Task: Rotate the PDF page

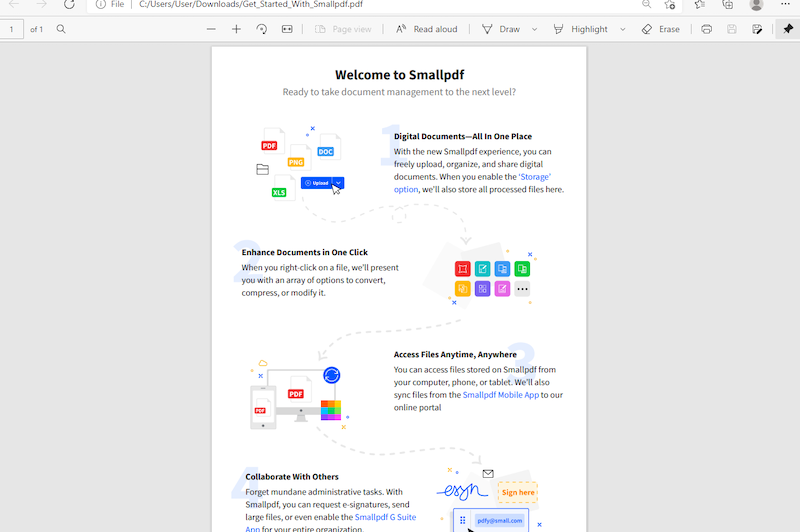Action: pos(261,29)
